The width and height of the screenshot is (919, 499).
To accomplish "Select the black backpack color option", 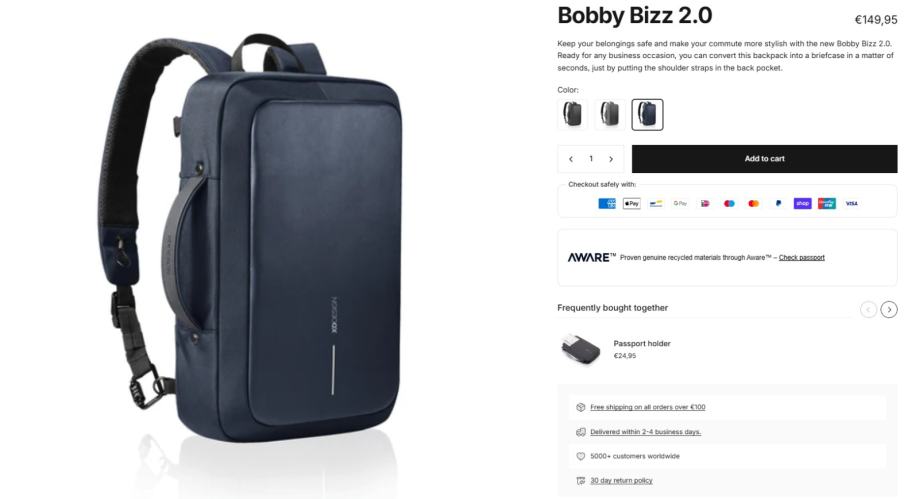I will [572, 114].
